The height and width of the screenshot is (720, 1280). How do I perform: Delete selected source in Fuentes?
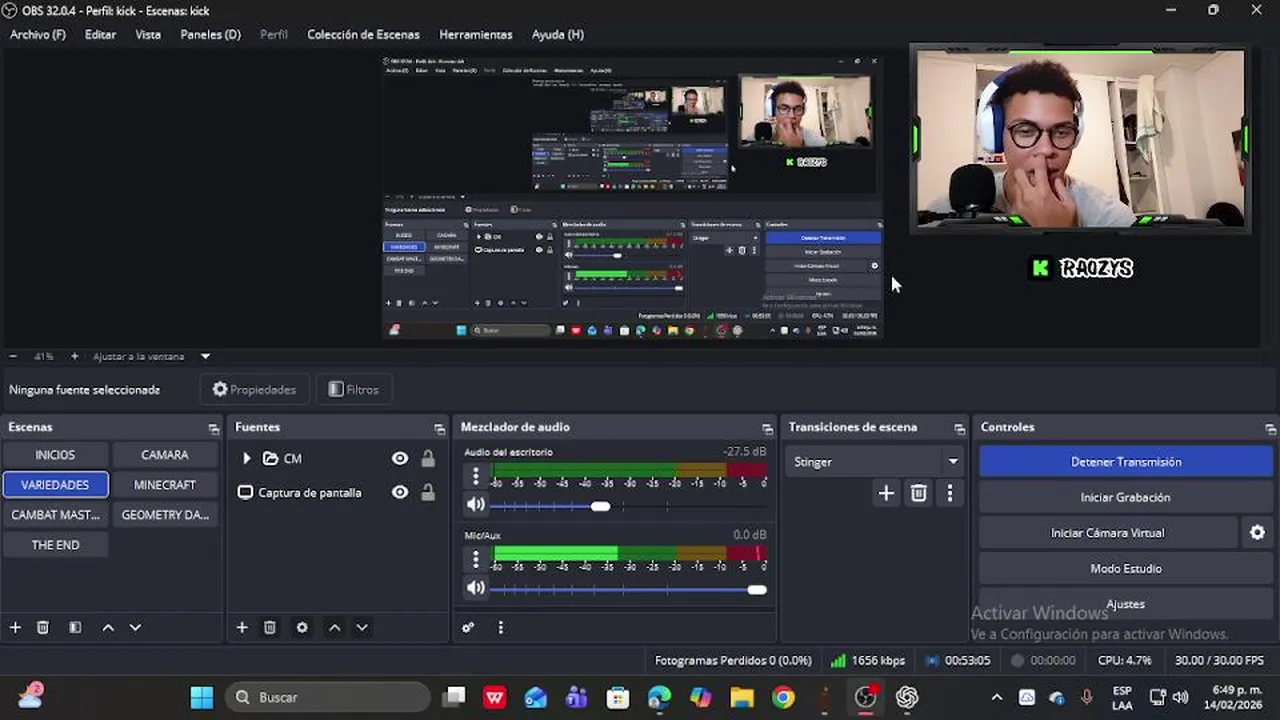[x=270, y=627]
